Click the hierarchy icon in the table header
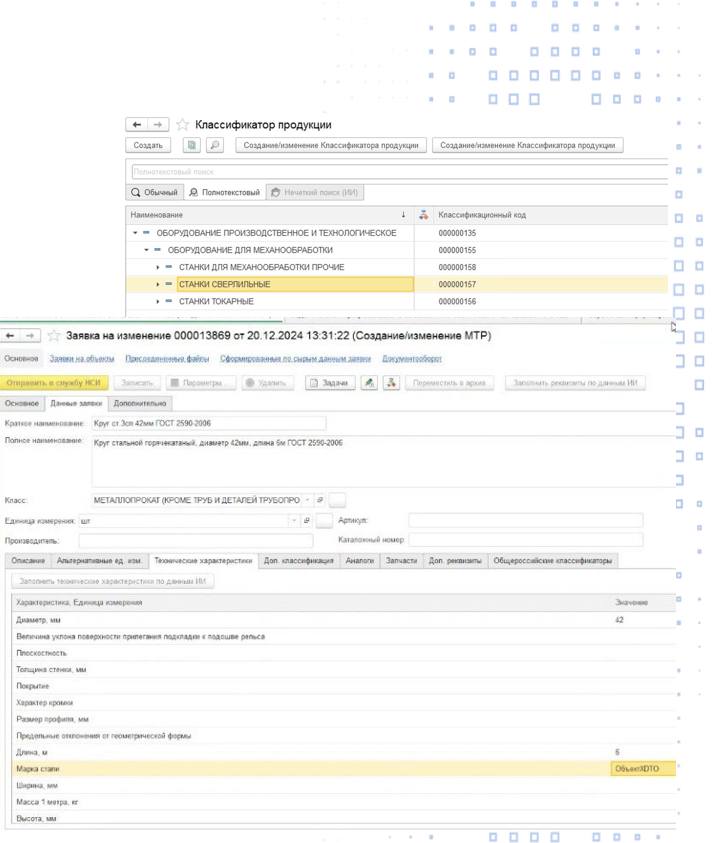This screenshot has height=843, width=712. click(424, 215)
